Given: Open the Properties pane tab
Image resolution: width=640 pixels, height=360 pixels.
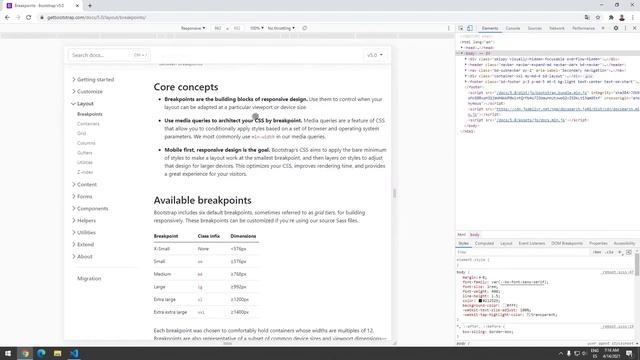Looking at the screenshot, I should click(598, 243).
